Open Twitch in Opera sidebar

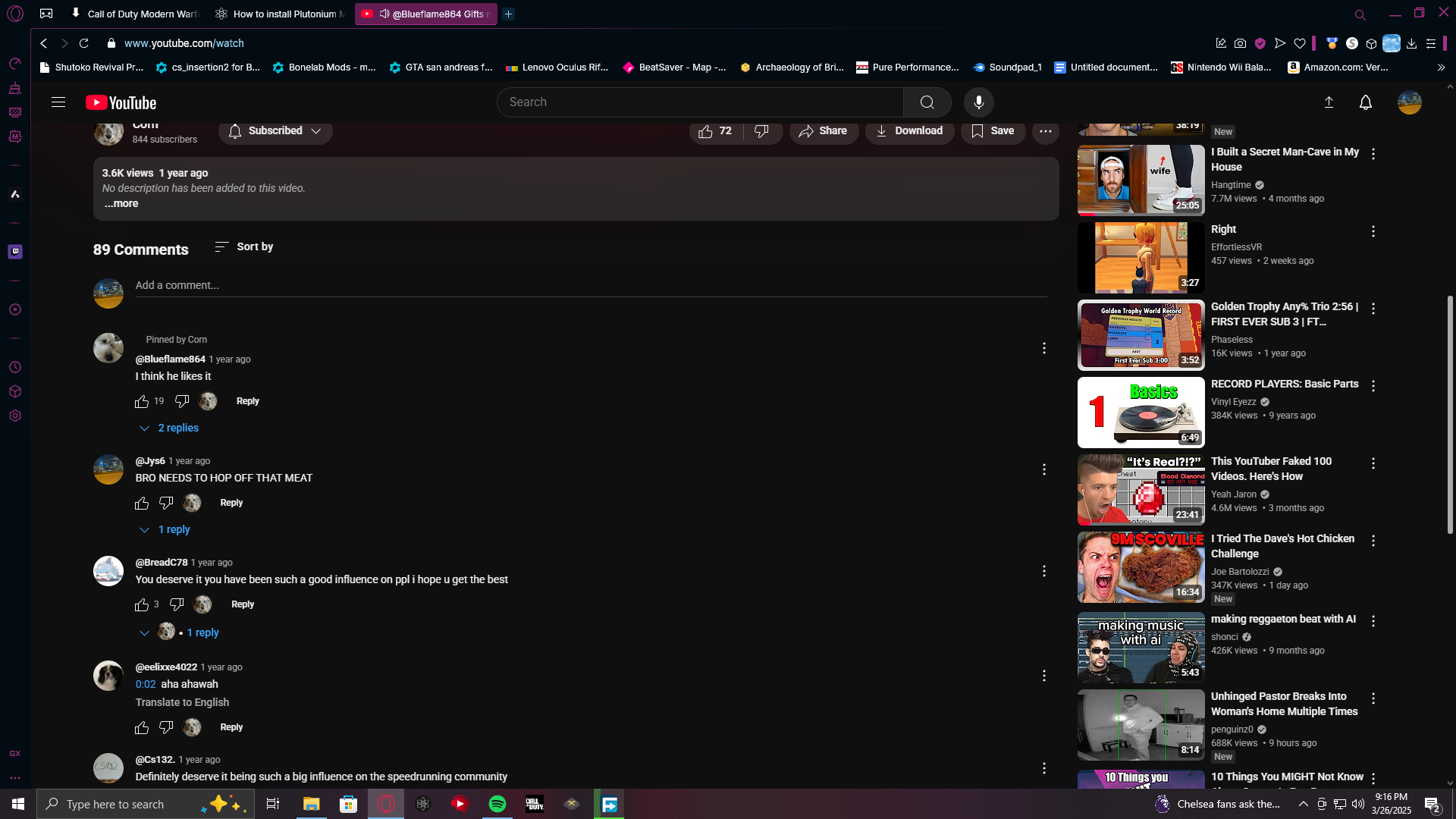click(x=15, y=252)
